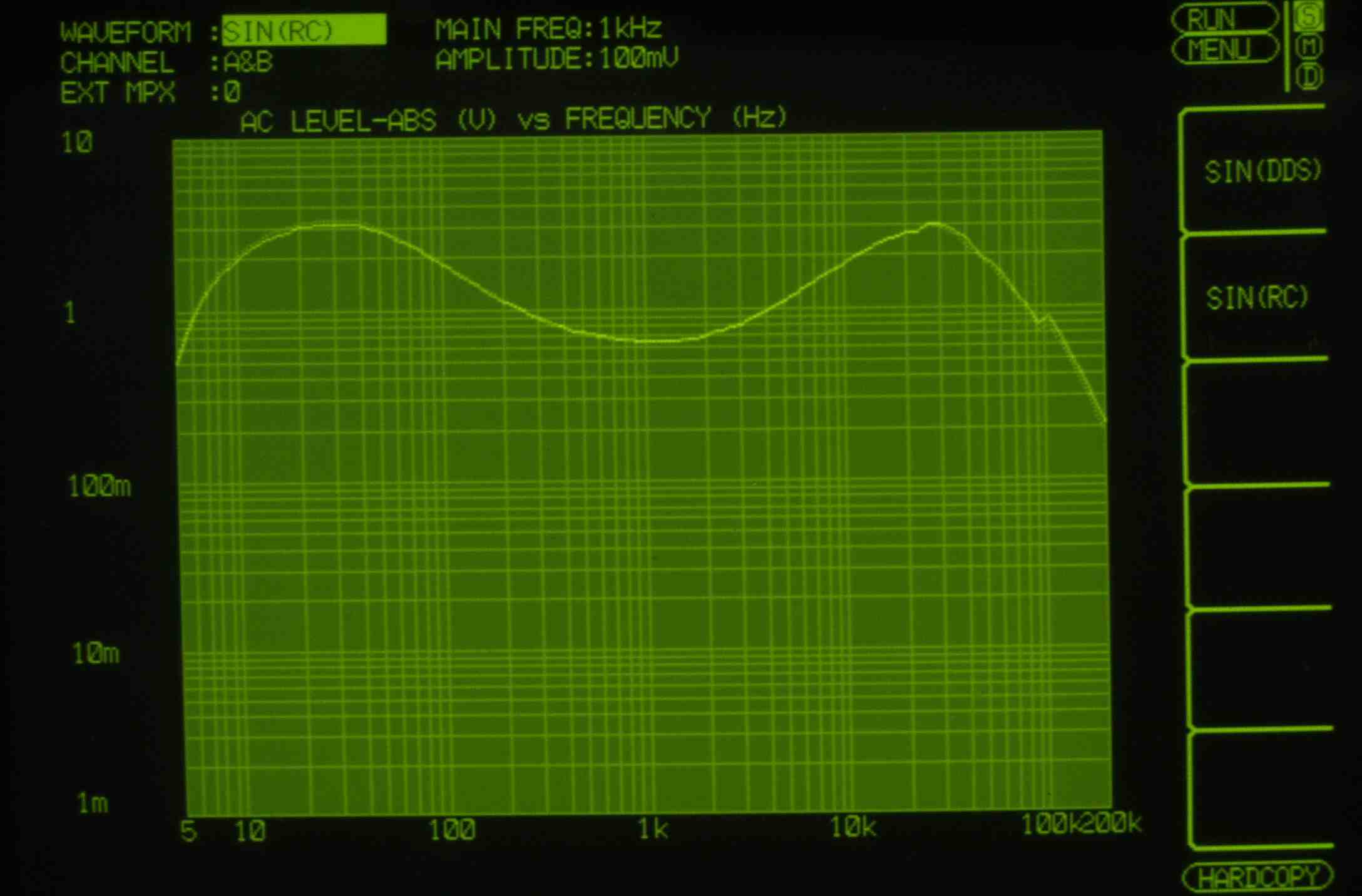This screenshot has height=896, width=1362.
Task: Click the WAVEFORM label
Action: click(x=125, y=32)
